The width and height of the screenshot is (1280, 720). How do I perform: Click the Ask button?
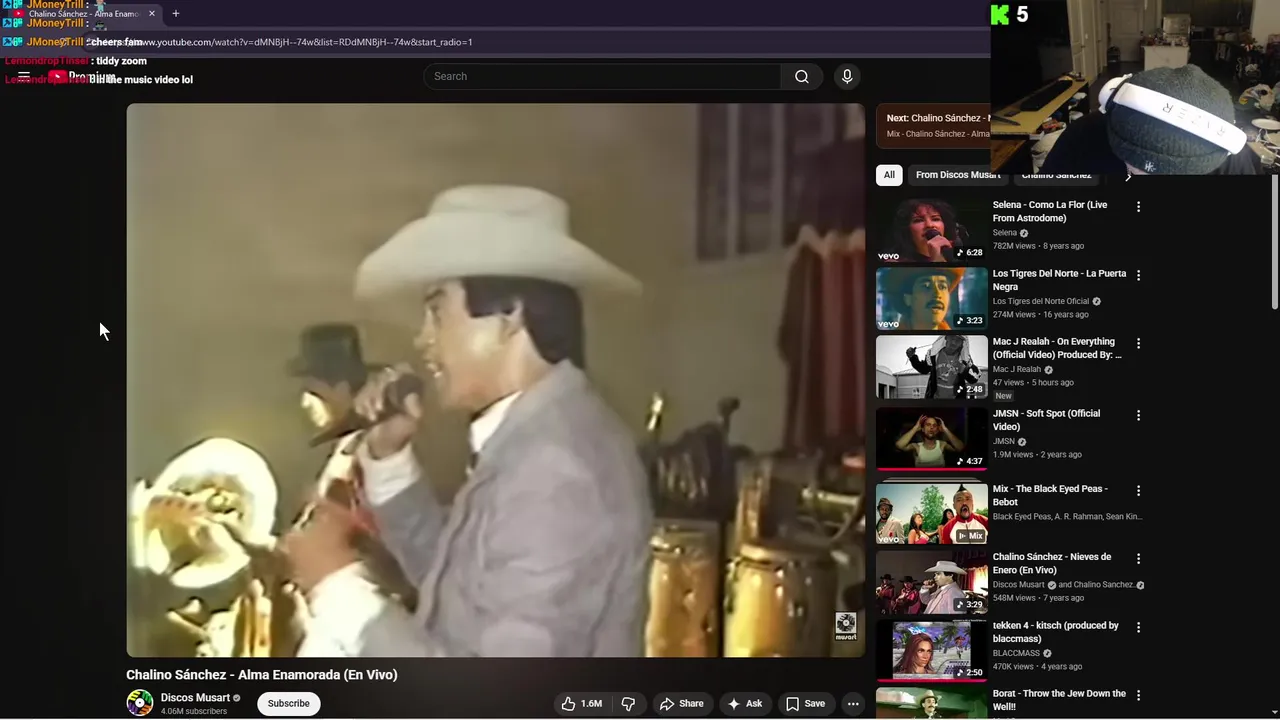coord(745,704)
